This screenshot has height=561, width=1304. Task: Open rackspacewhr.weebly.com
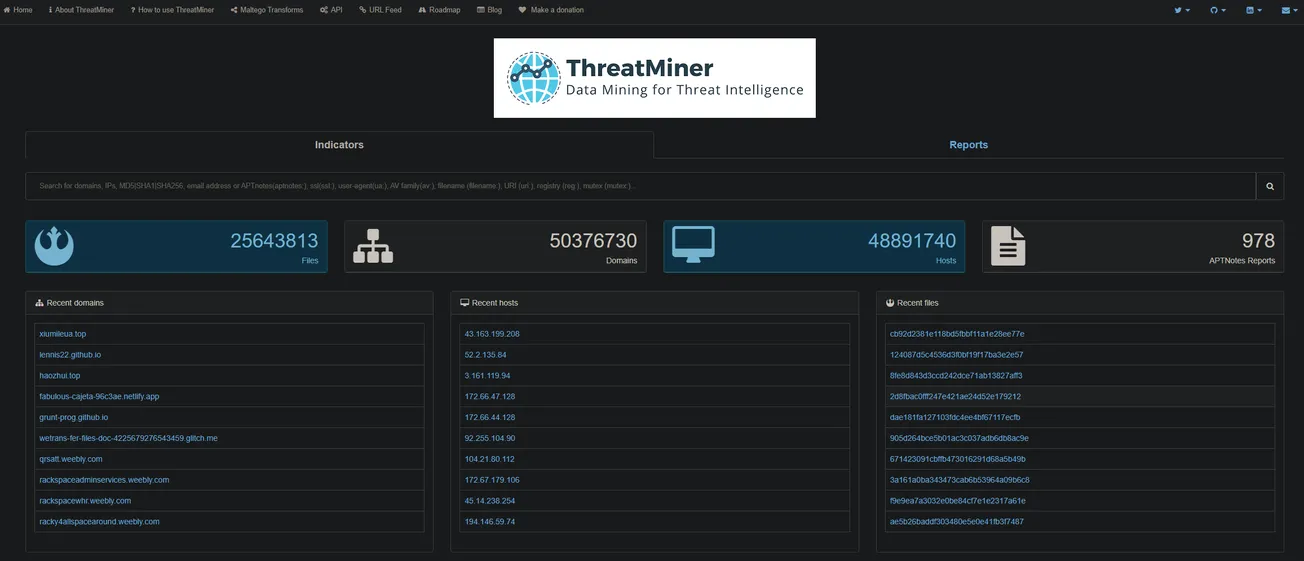tap(85, 501)
